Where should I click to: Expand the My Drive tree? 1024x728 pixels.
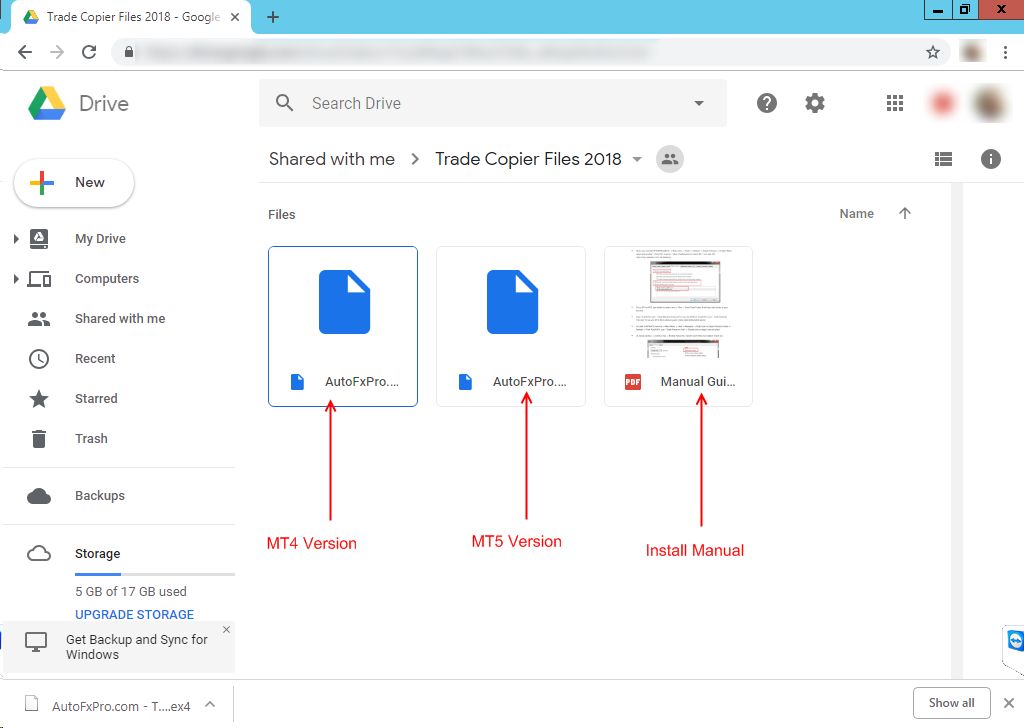(x=15, y=239)
